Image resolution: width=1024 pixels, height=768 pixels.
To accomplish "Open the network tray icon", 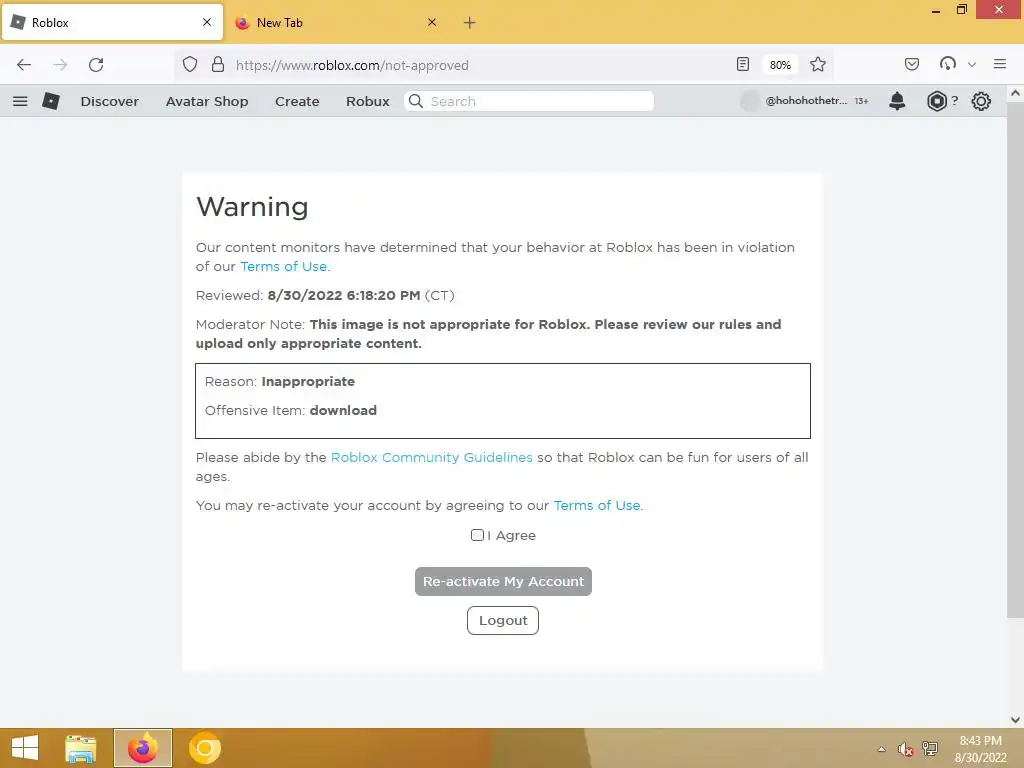I will click(x=930, y=748).
